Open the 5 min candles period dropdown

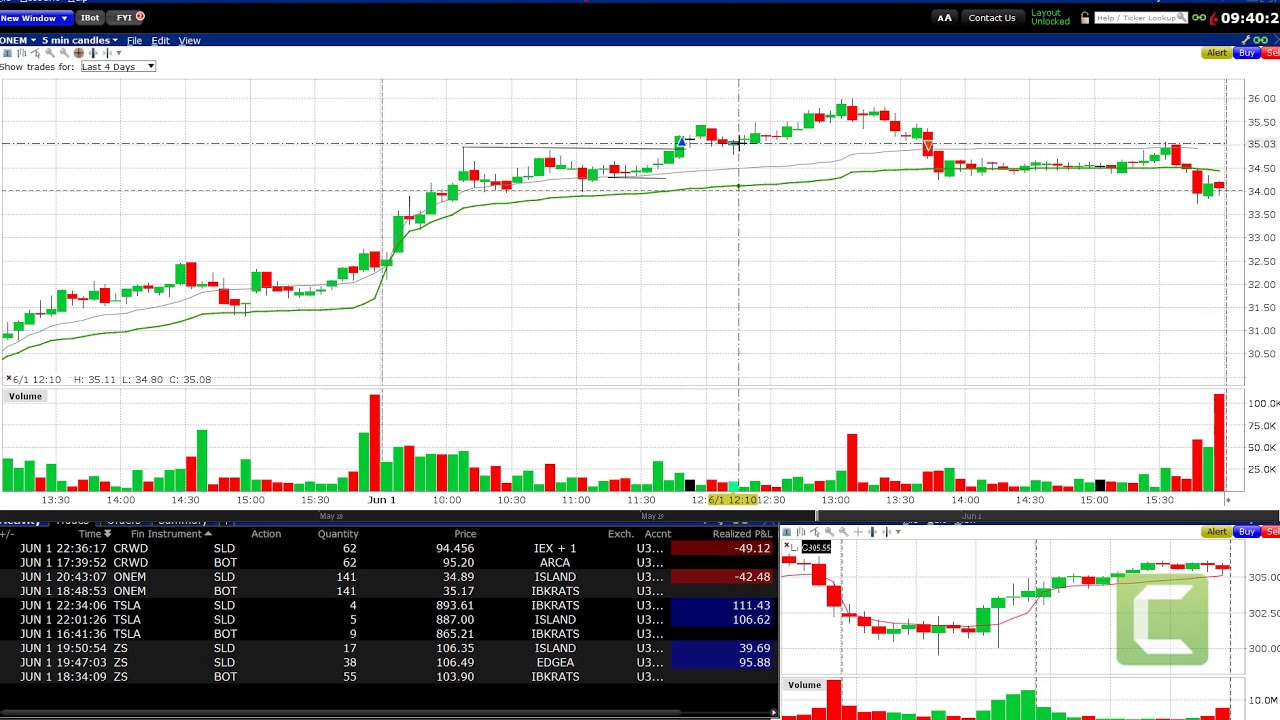pos(80,40)
